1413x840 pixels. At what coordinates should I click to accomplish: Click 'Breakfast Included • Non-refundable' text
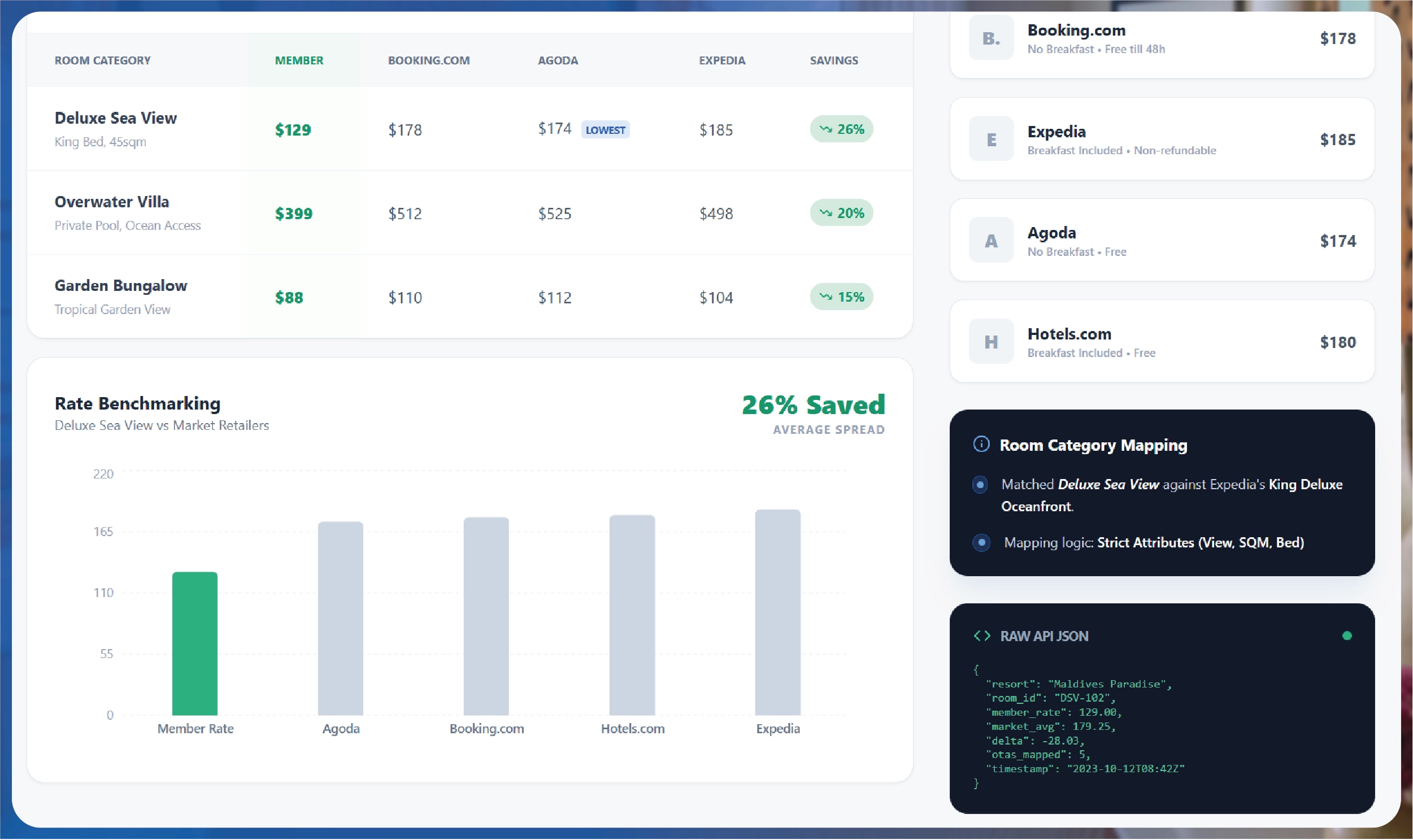coord(1121,151)
